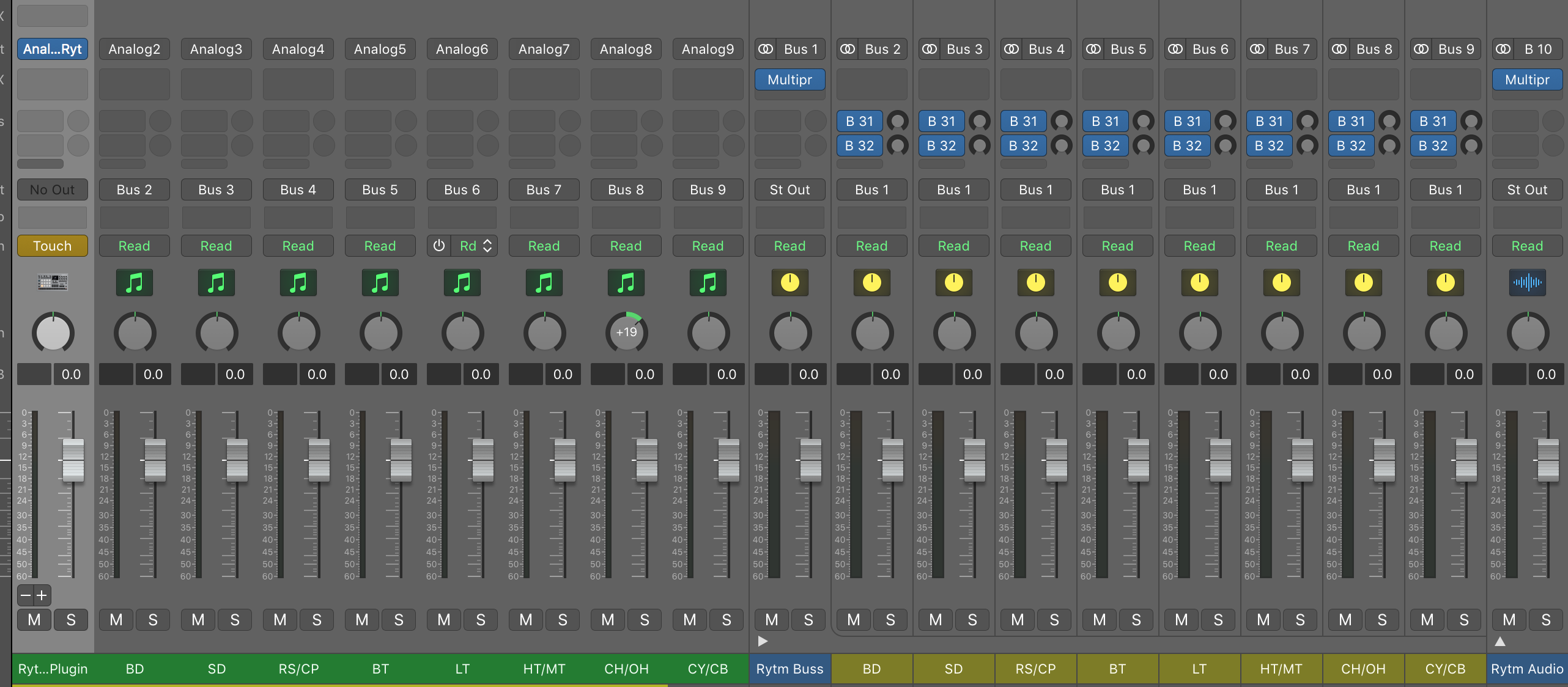Screen dimensions: 1568x687
Task: Mute the green SD channel strip
Action: tap(198, 620)
